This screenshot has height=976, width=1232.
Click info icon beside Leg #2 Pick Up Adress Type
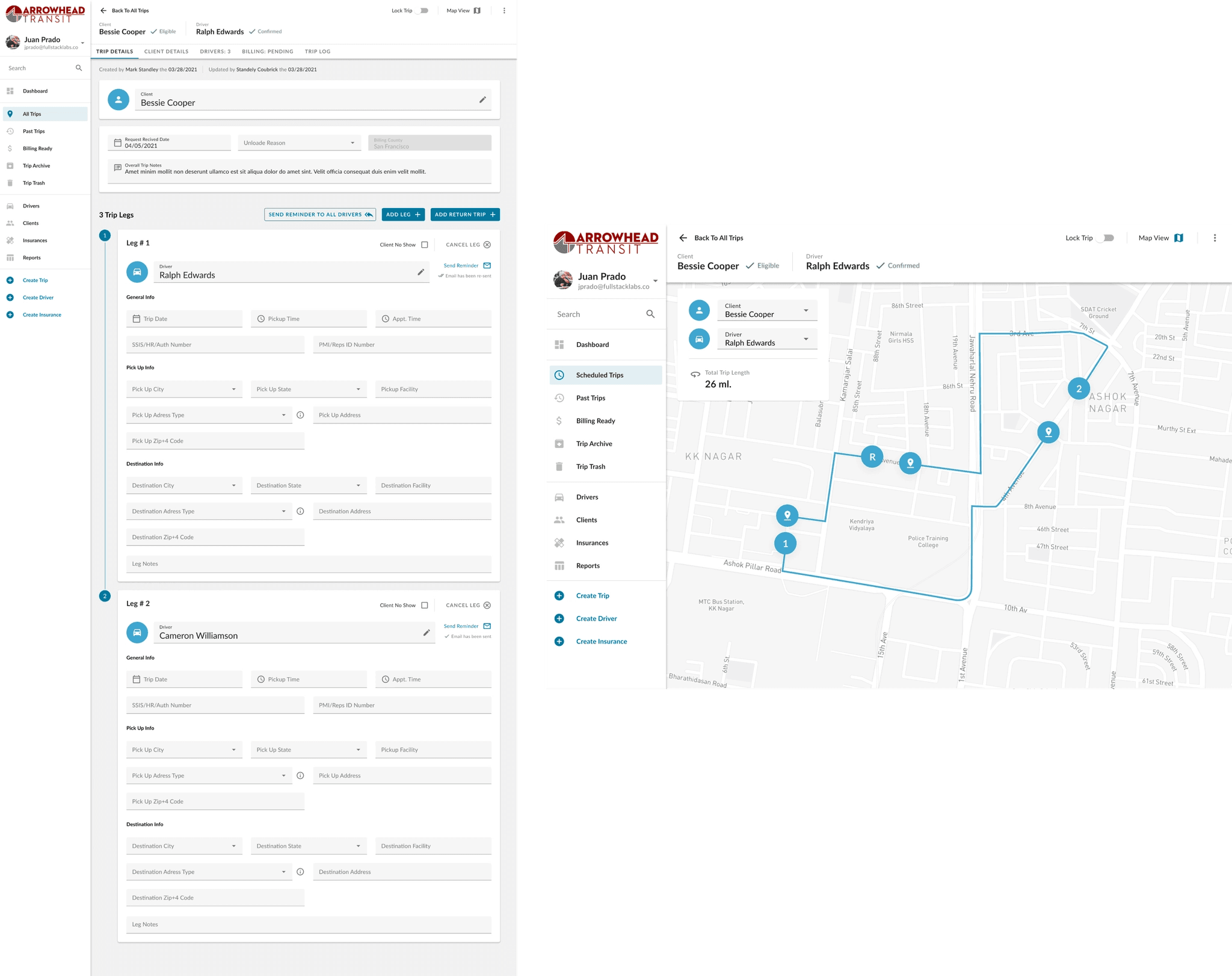300,776
